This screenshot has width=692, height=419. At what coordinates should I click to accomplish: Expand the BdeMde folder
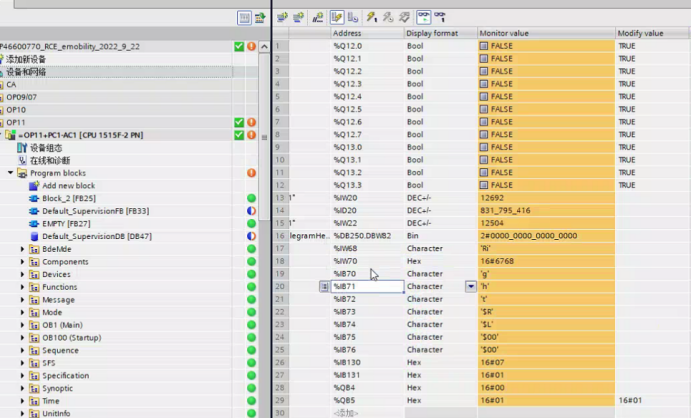22,249
